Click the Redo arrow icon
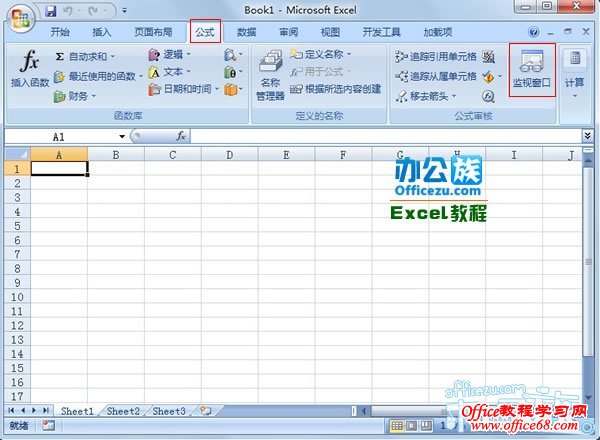 click(93, 11)
